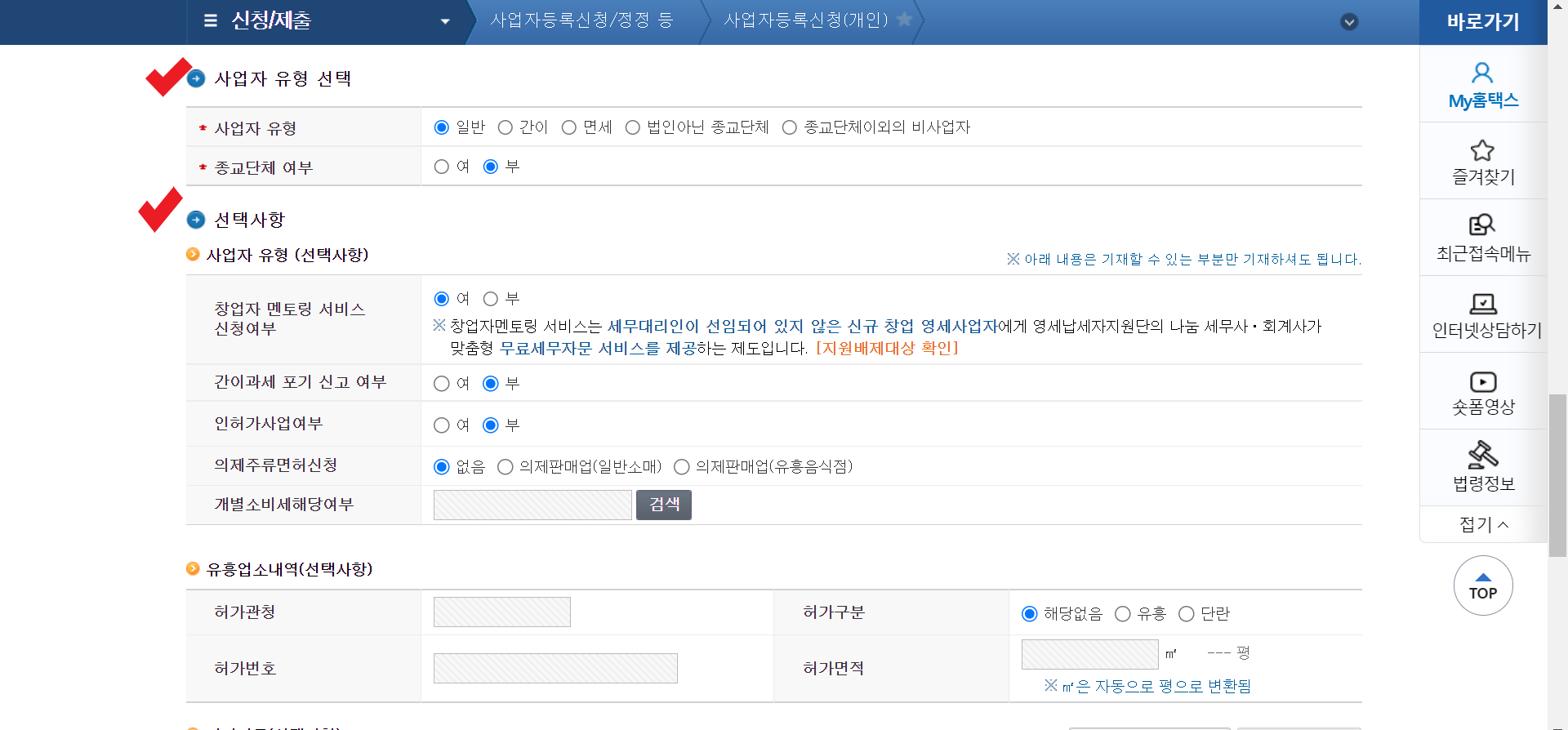The width and height of the screenshot is (1568, 730).
Task: Choose 여 for 종교단체 여부
Action: pyautogui.click(x=442, y=167)
